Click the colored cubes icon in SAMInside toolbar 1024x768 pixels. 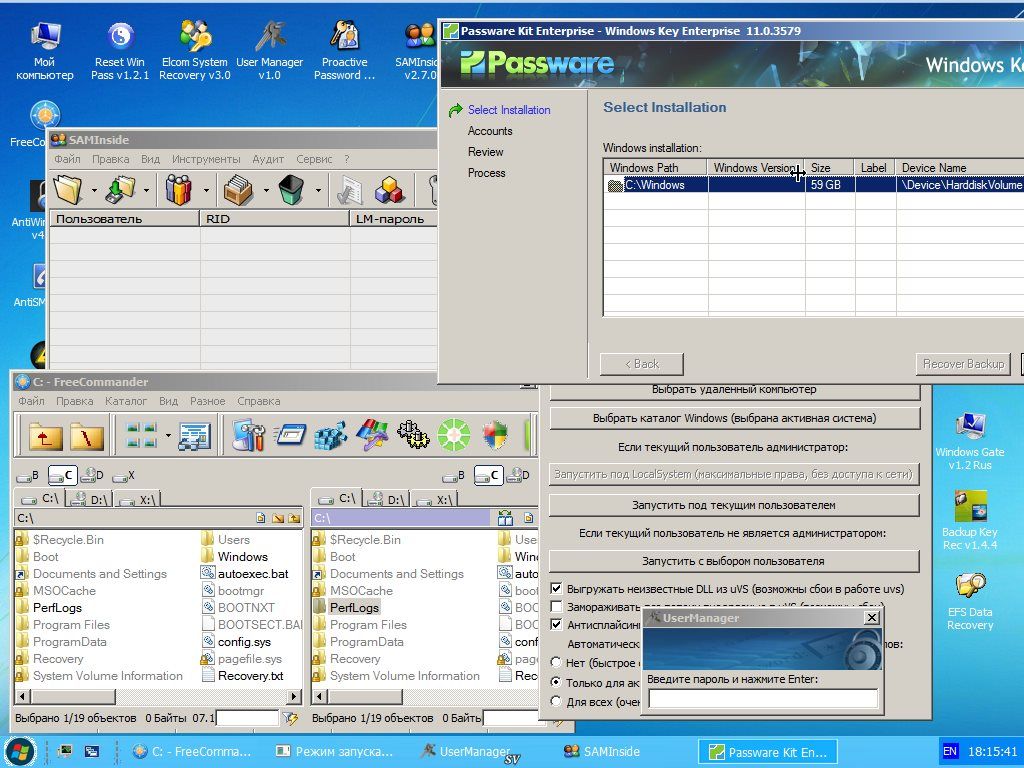tap(389, 189)
